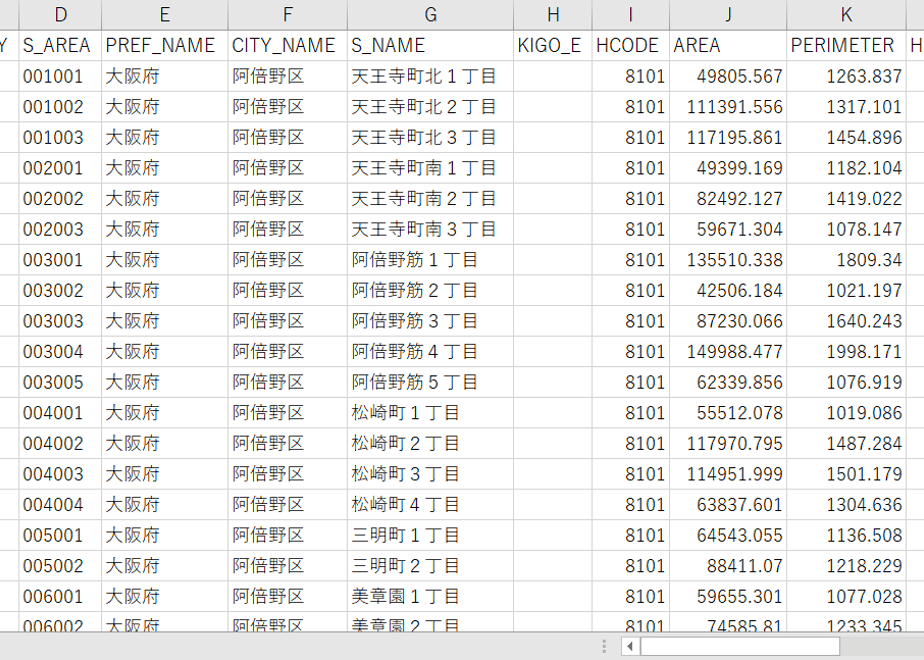924x660 pixels.
Task: Click cell 阿倍野筋３丁目
Action: (x=430, y=321)
